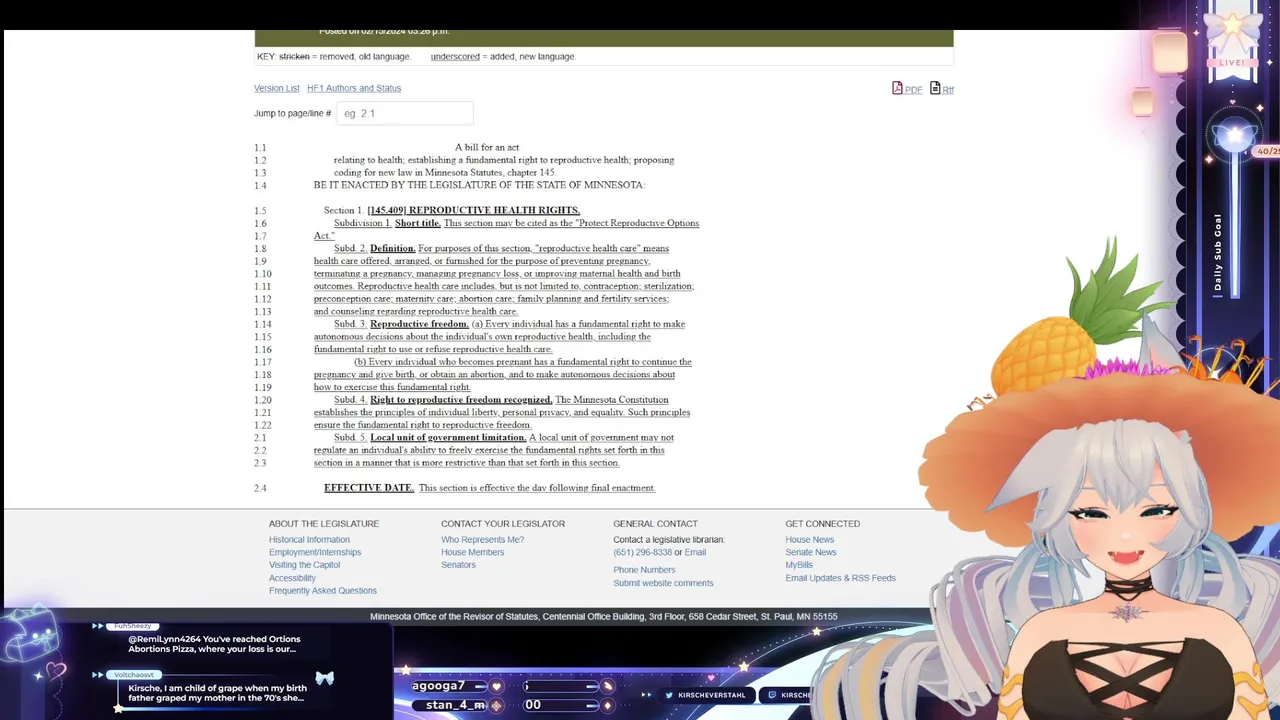
Task: Open Email Updates & RSS Feeds link
Action: pyautogui.click(x=840, y=578)
